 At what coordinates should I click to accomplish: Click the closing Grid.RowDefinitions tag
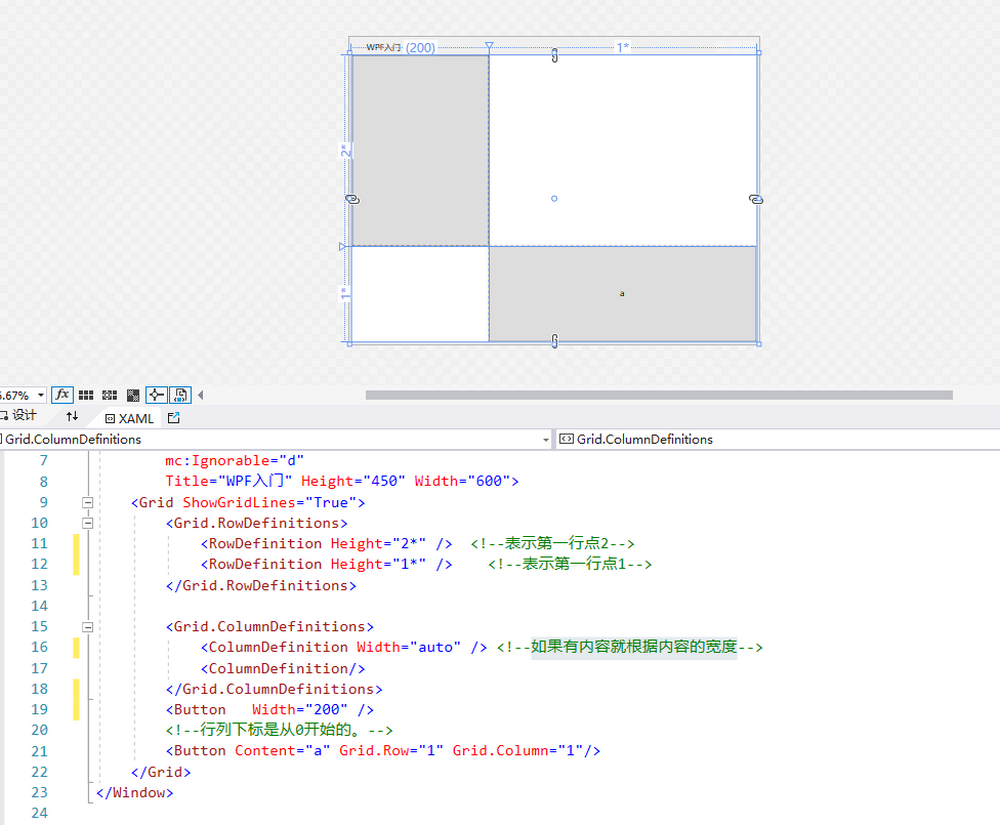(x=261, y=585)
